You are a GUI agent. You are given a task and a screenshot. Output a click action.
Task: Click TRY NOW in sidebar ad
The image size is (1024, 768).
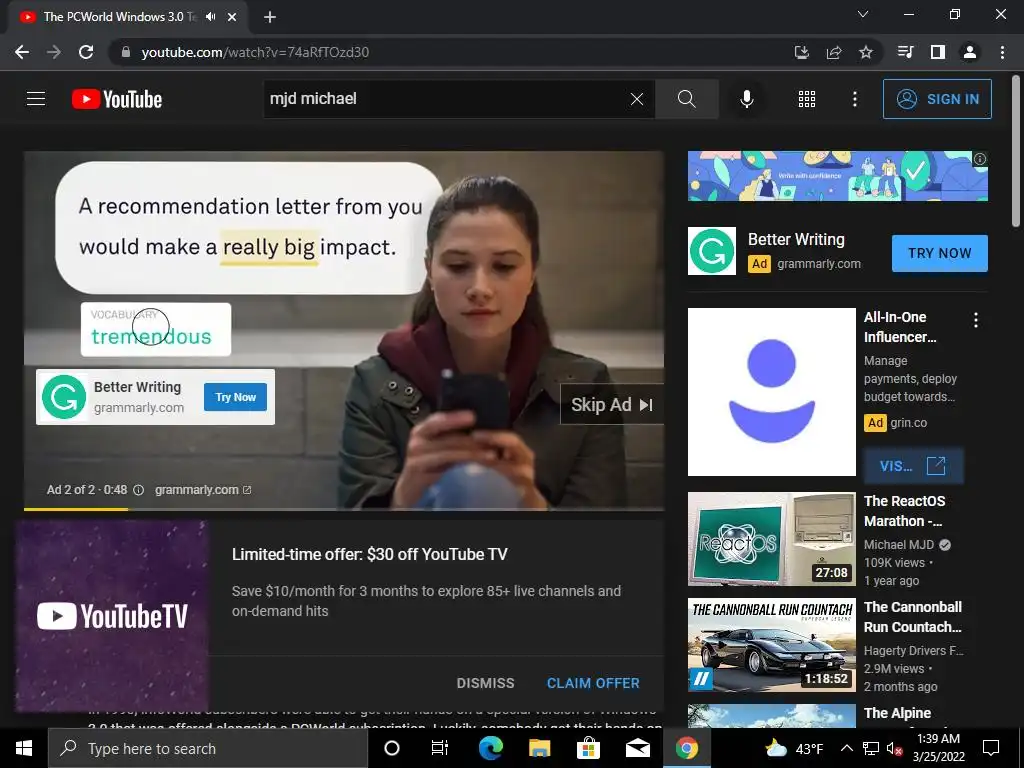point(940,253)
